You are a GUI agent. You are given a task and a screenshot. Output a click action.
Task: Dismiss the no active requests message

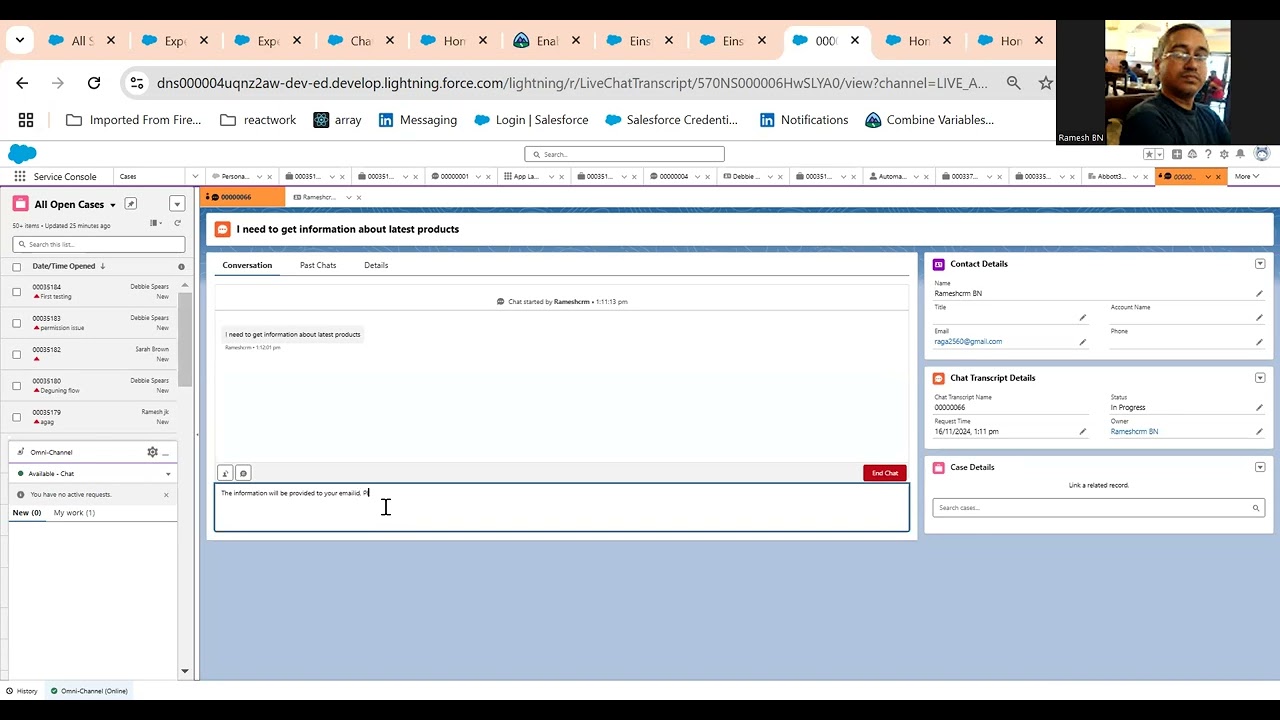[166, 495]
